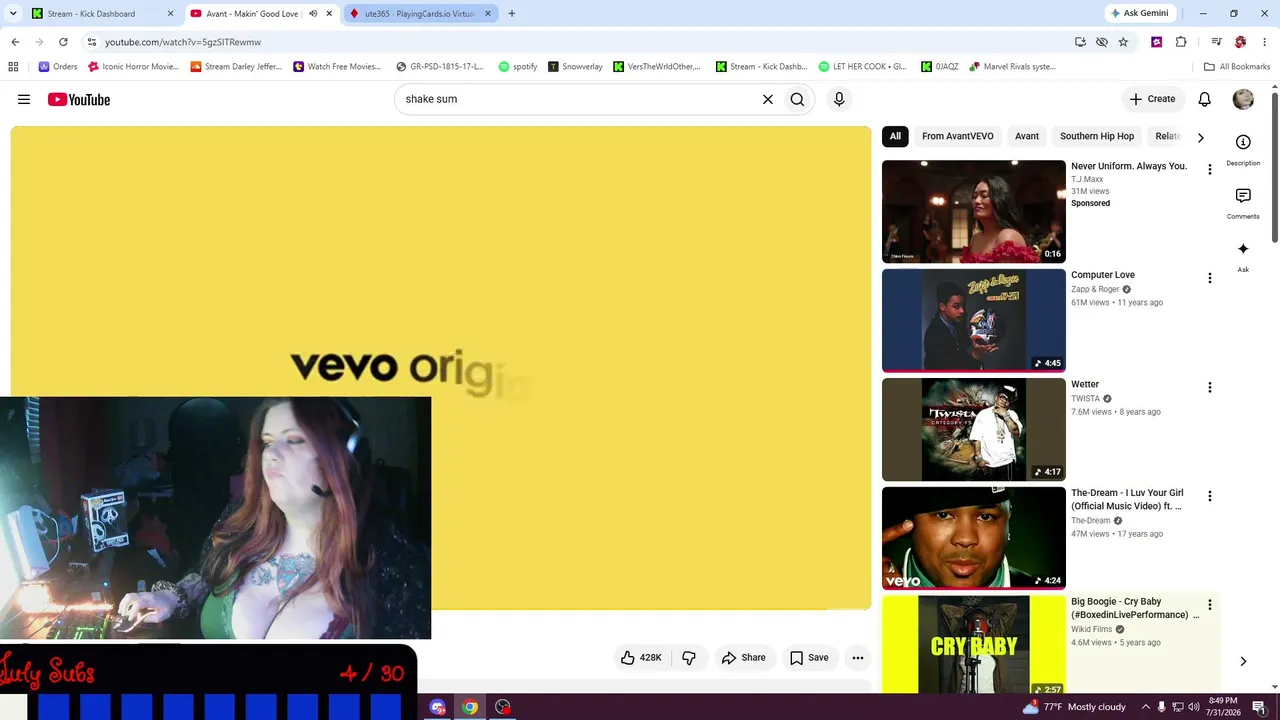Select the Southern Hip Hop chip
1280x720 pixels.
(x=1097, y=136)
